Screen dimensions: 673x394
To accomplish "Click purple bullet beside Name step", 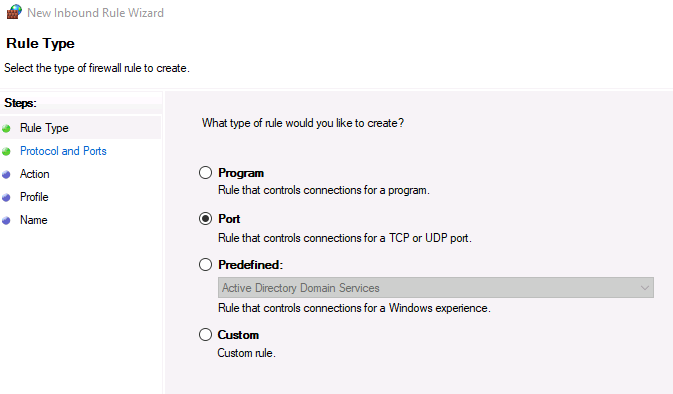I will point(6,221).
